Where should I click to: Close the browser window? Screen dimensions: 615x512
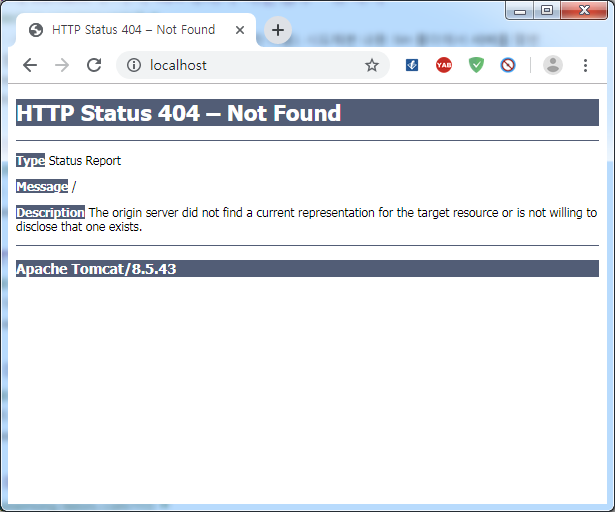(x=584, y=10)
